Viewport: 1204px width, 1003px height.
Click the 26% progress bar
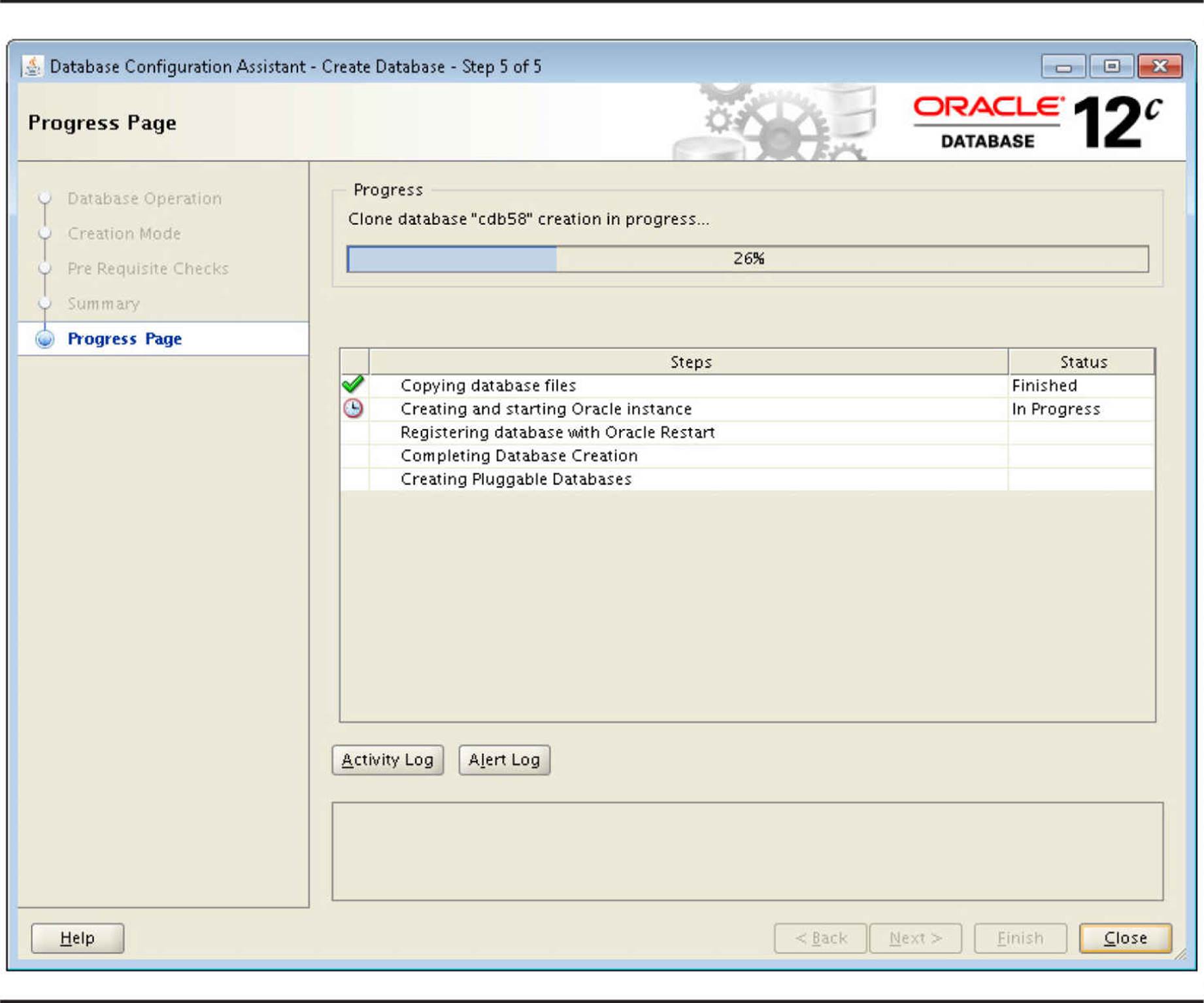pos(748,259)
